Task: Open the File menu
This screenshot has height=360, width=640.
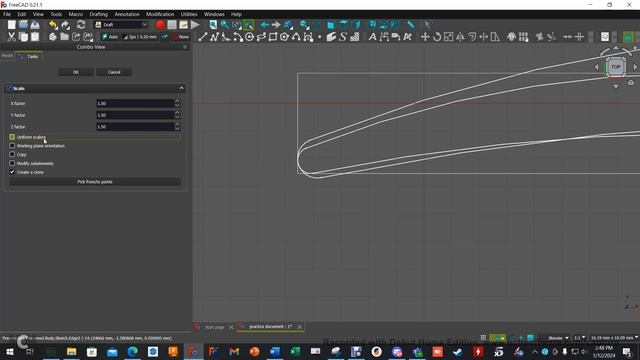Action: click(7, 14)
